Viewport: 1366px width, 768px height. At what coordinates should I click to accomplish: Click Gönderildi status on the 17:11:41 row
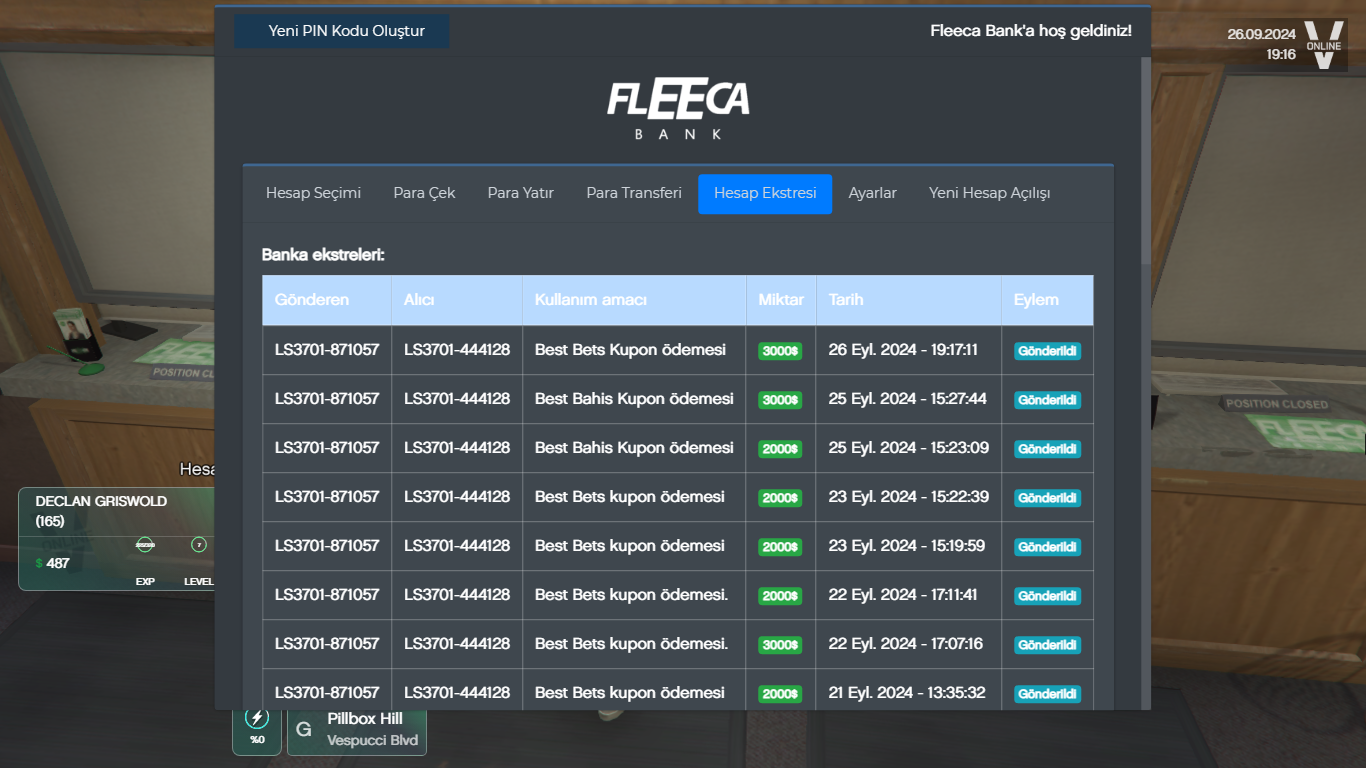coord(1047,596)
